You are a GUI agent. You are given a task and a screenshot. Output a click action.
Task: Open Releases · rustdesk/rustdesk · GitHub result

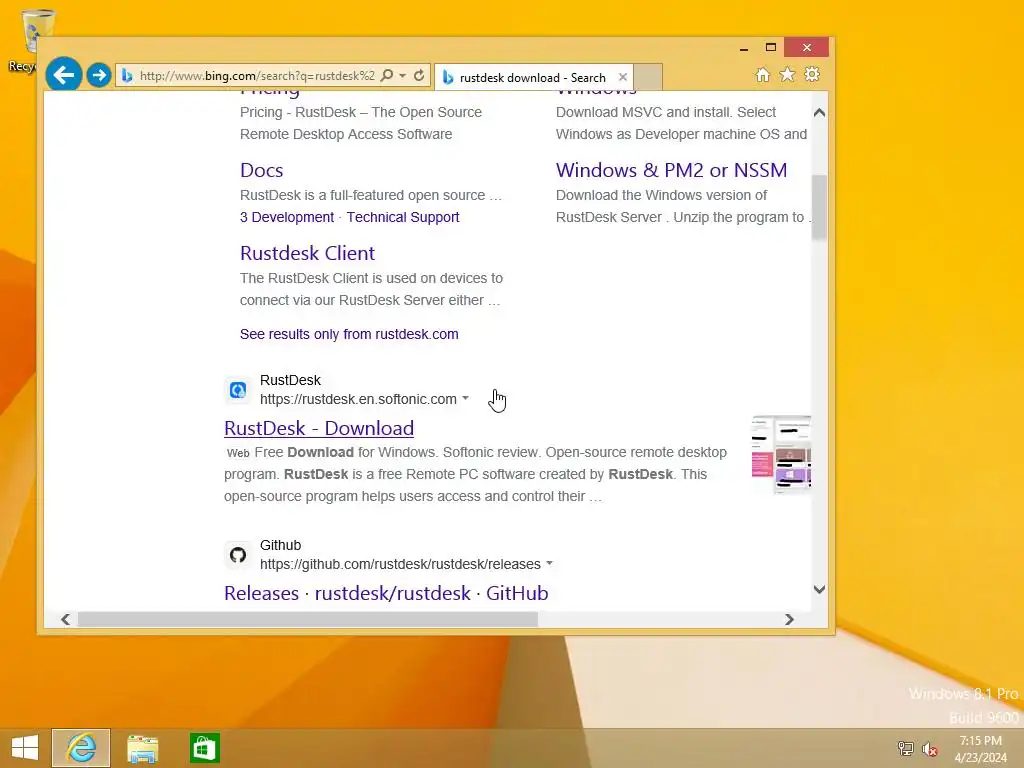(386, 594)
